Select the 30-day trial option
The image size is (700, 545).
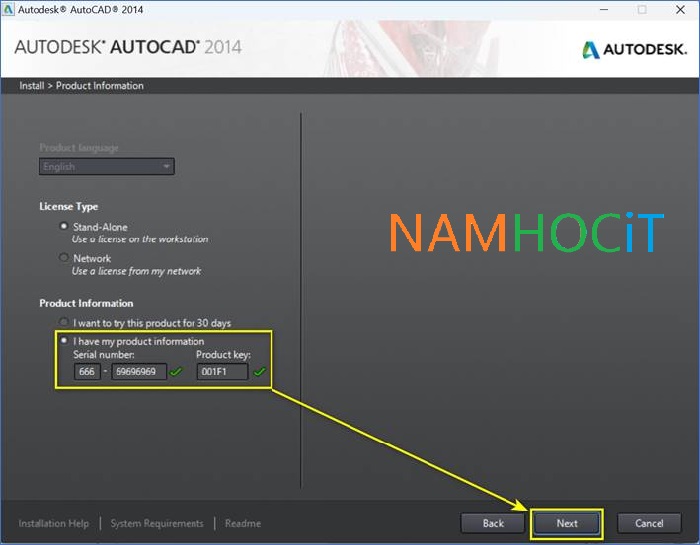(64, 323)
